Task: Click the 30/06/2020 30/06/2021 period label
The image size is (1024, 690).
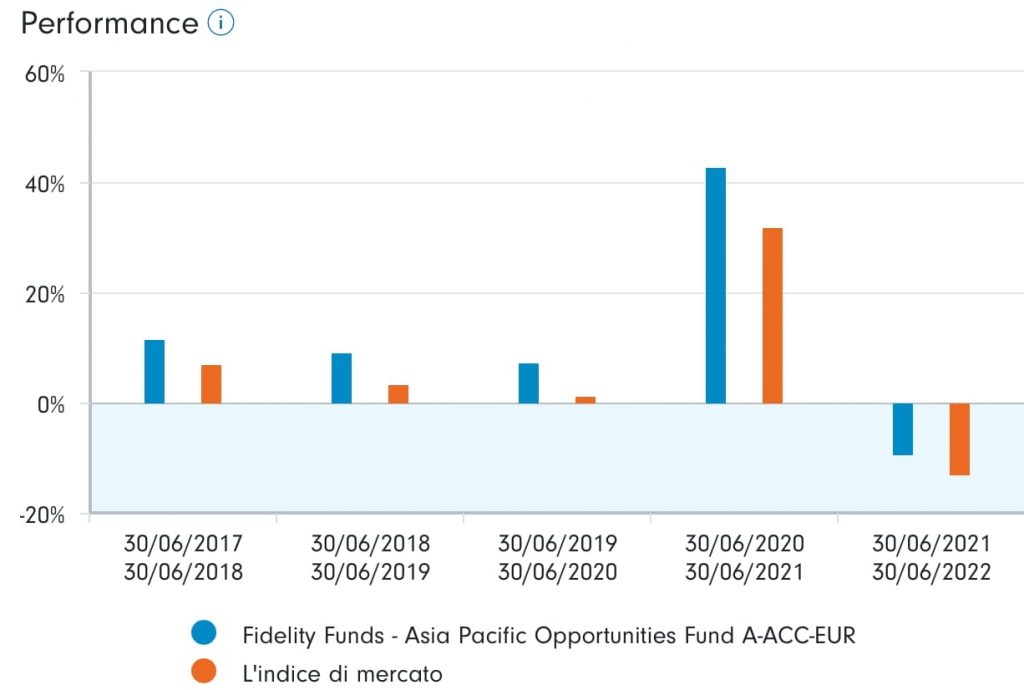Action: [744, 558]
